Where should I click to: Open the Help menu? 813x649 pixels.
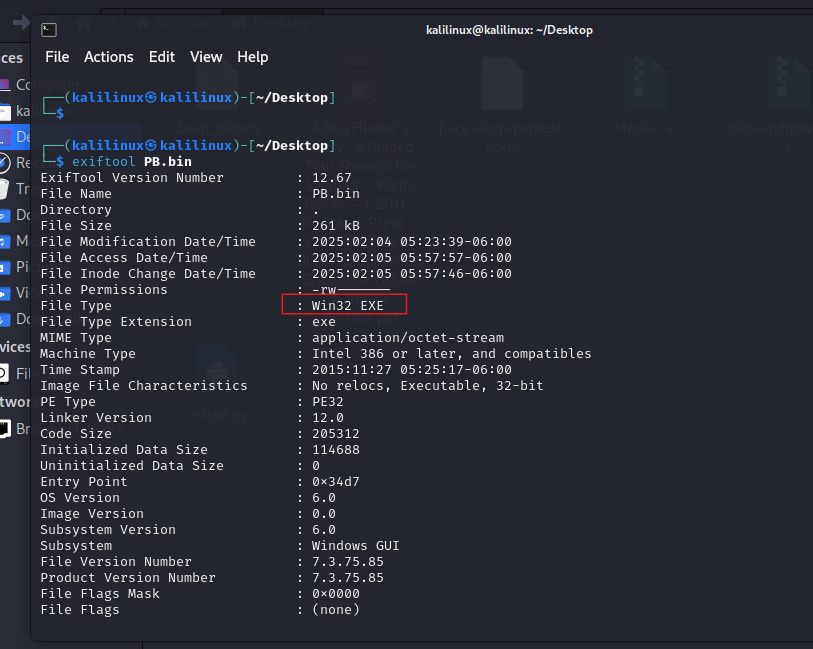[253, 57]
